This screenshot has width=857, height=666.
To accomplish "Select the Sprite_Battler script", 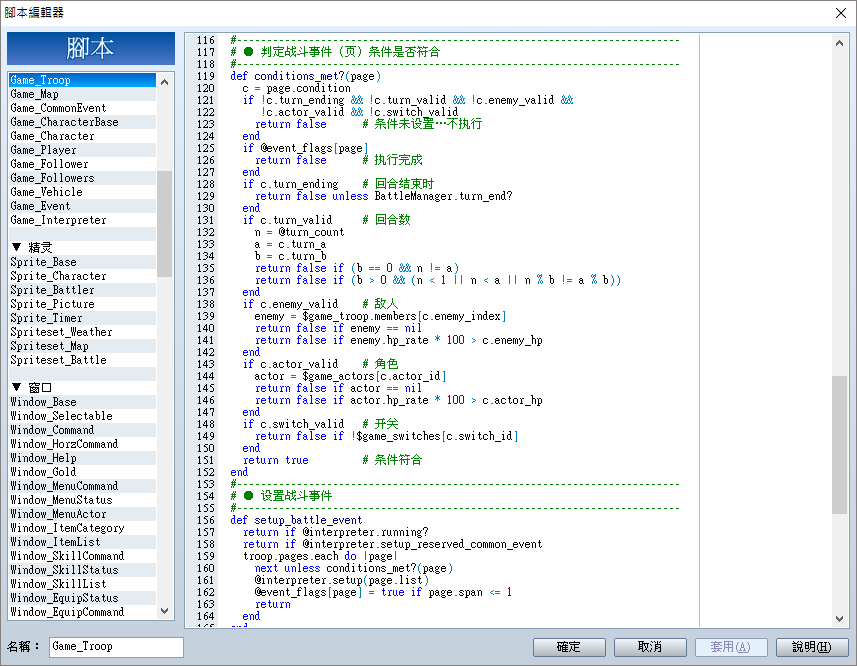I will [82, 290].
